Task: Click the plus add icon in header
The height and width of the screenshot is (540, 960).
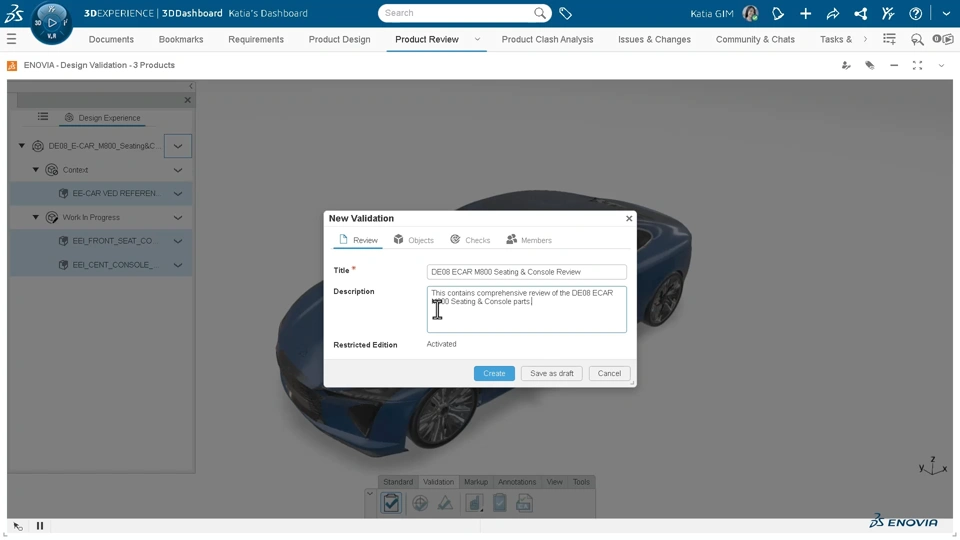Action: click(805, 13)
